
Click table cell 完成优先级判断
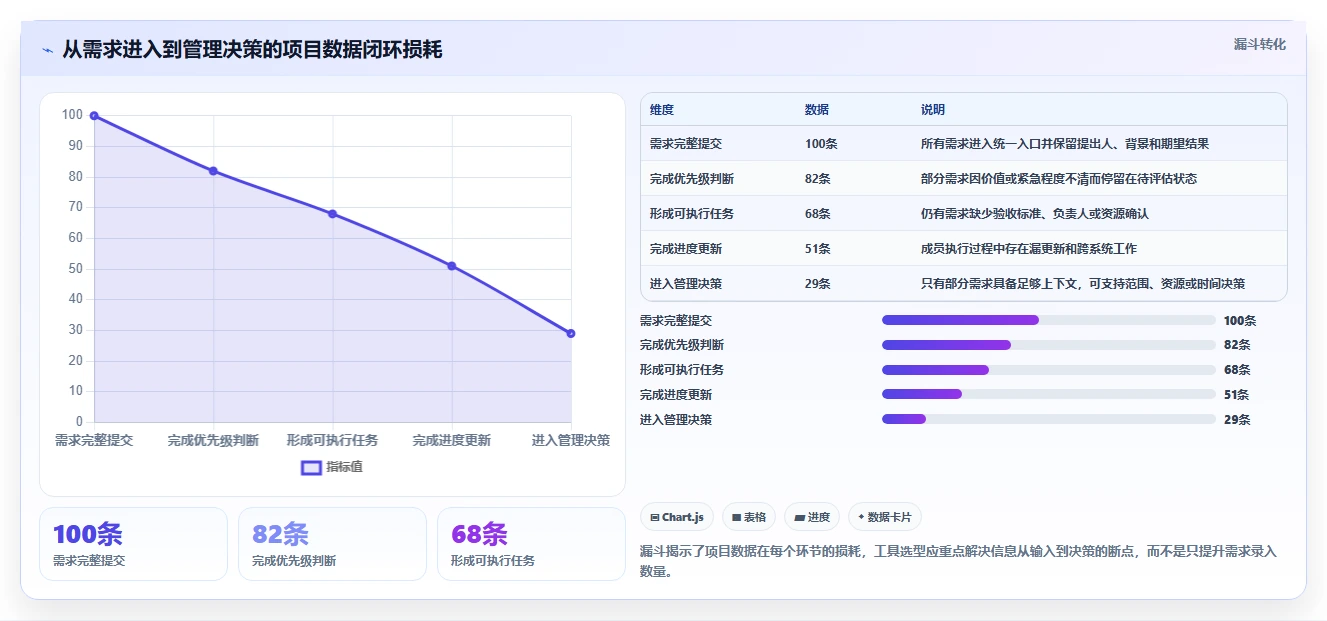pos(692,179)
